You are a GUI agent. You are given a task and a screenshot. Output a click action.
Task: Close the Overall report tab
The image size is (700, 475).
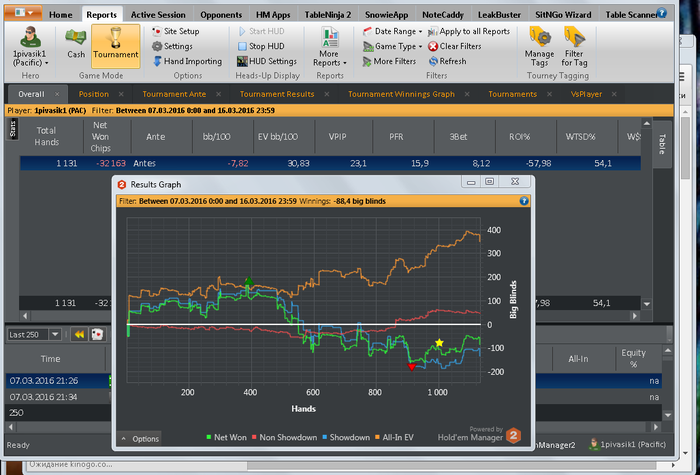57,94
